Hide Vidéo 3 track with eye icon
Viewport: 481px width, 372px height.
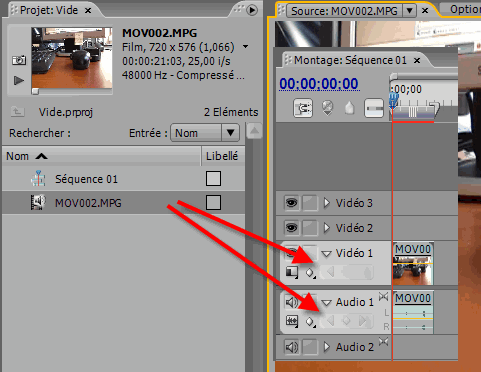[x=292, y=203]
